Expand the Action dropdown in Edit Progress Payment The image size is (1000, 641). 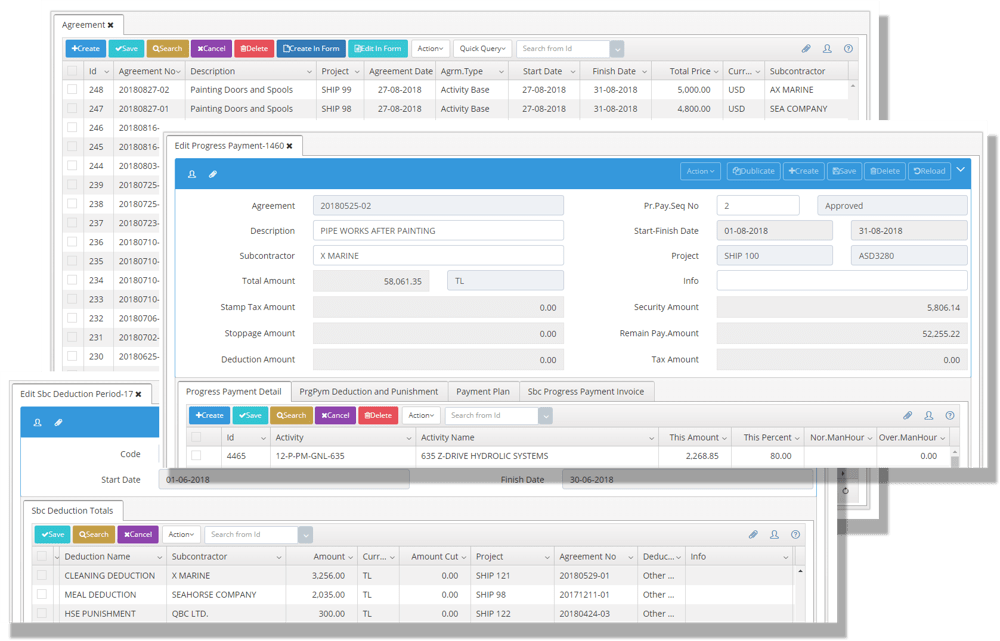pos(700,171)
